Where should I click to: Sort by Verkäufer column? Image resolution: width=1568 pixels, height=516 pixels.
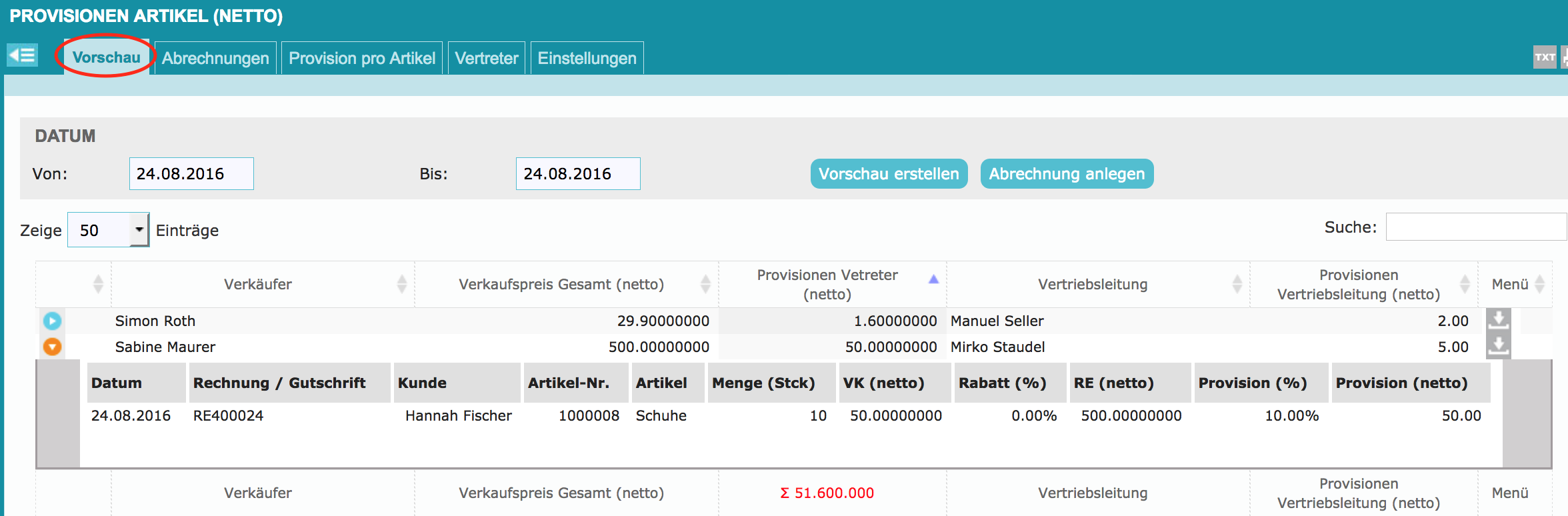coord(258,285)
